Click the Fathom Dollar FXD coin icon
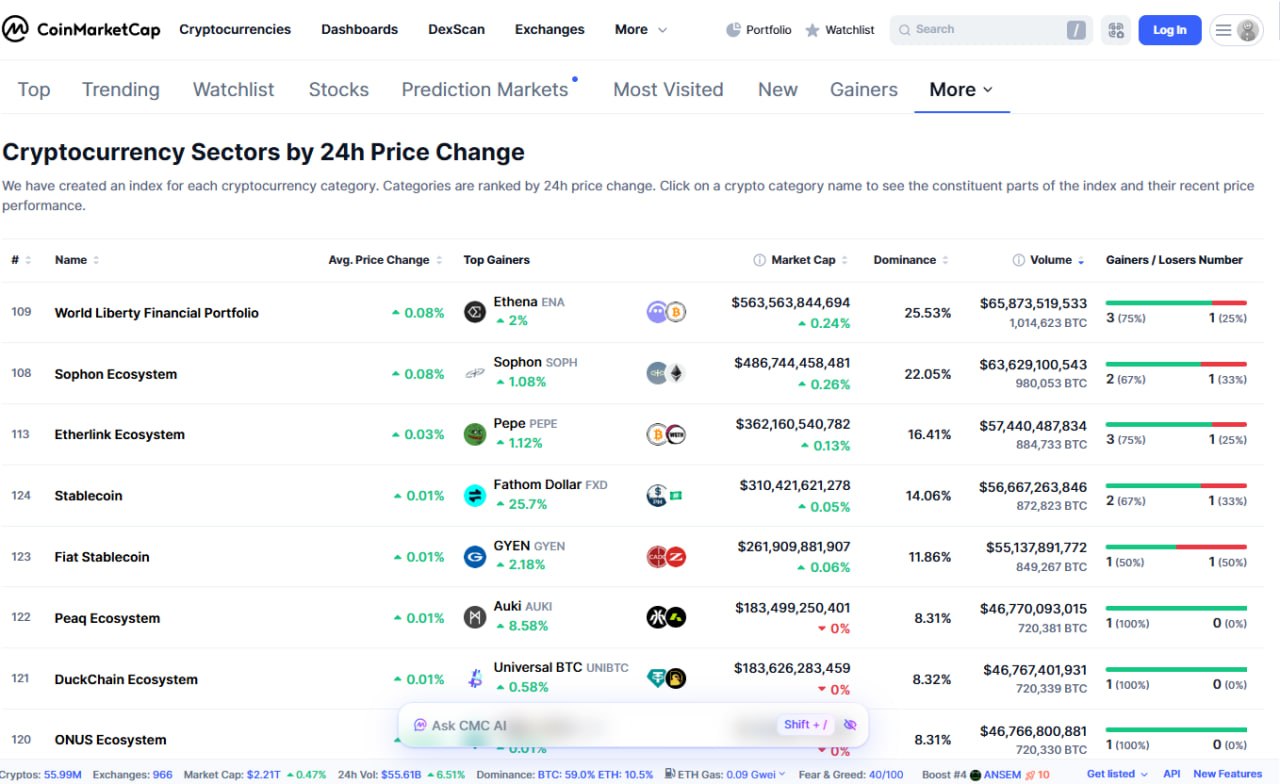 (475, 495)
